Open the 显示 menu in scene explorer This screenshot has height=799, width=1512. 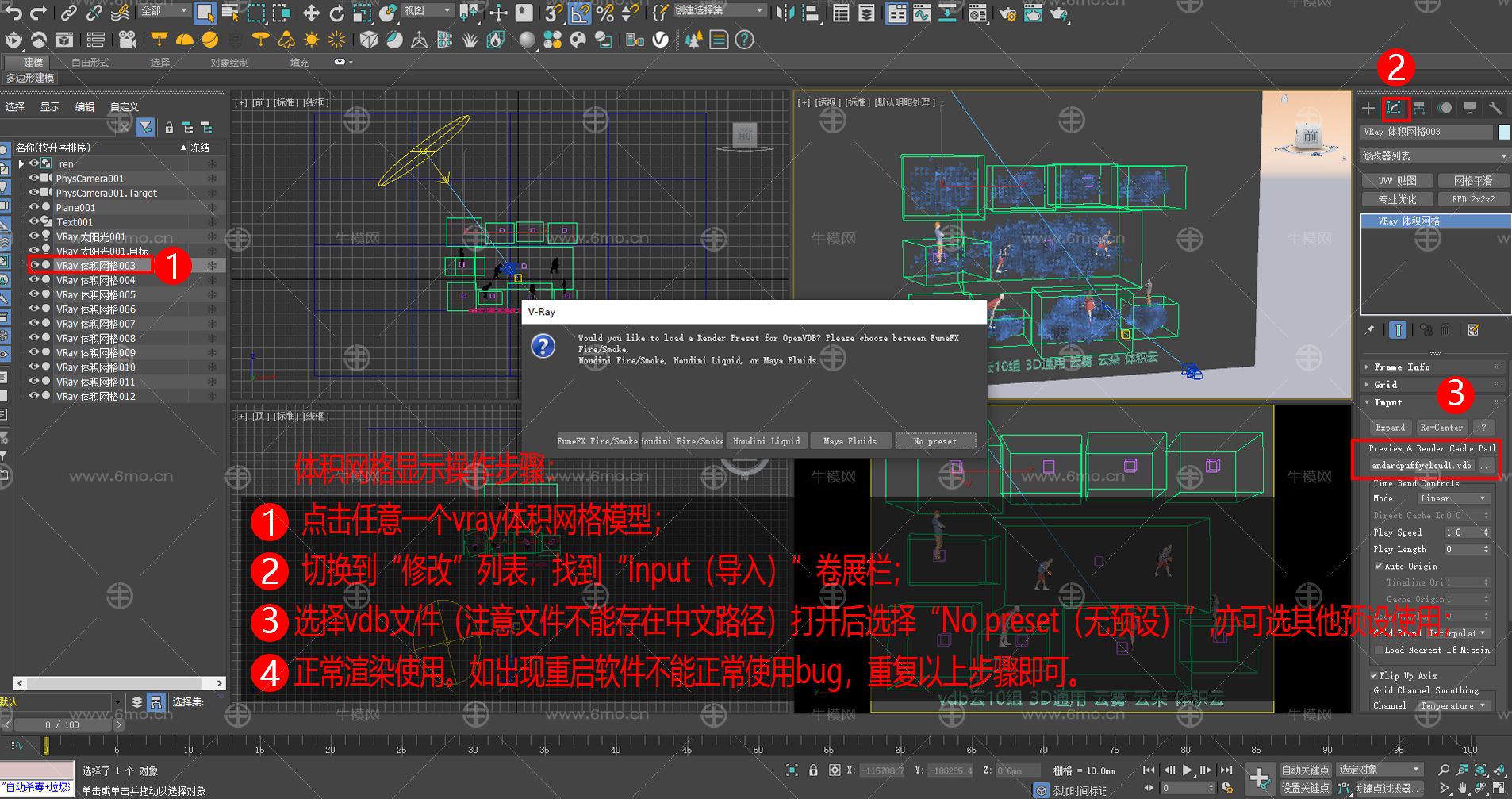click(x=50, y=107)
